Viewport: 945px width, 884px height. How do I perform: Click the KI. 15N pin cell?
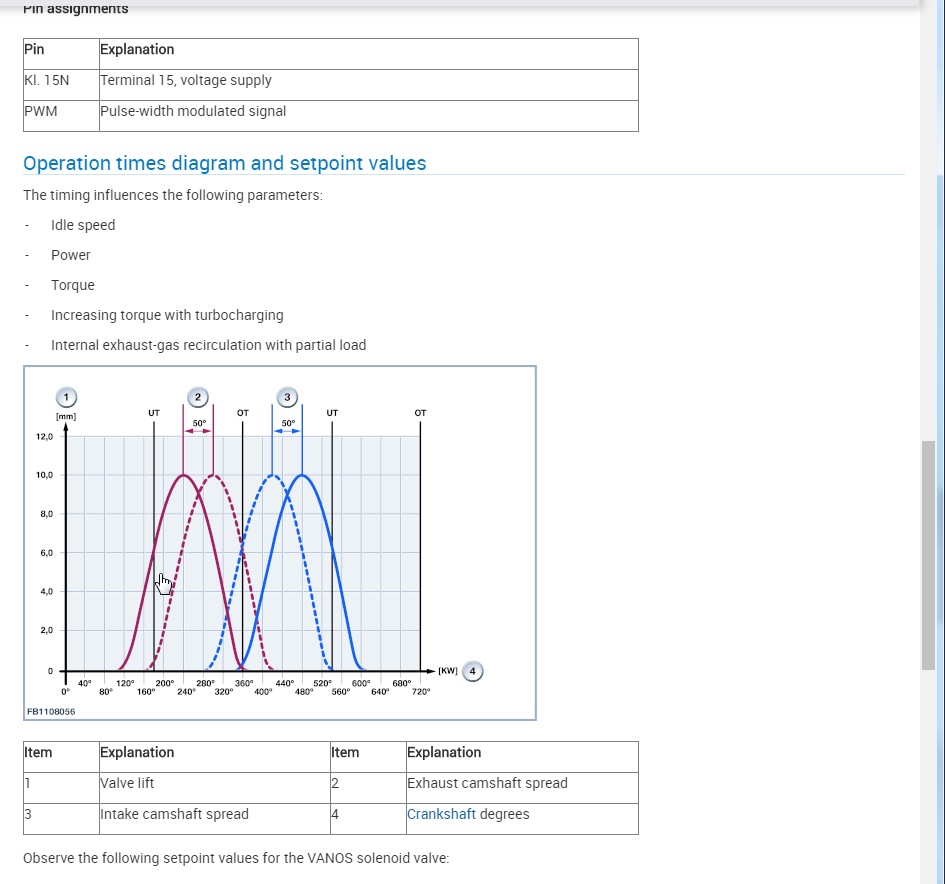tap(47, 80)
